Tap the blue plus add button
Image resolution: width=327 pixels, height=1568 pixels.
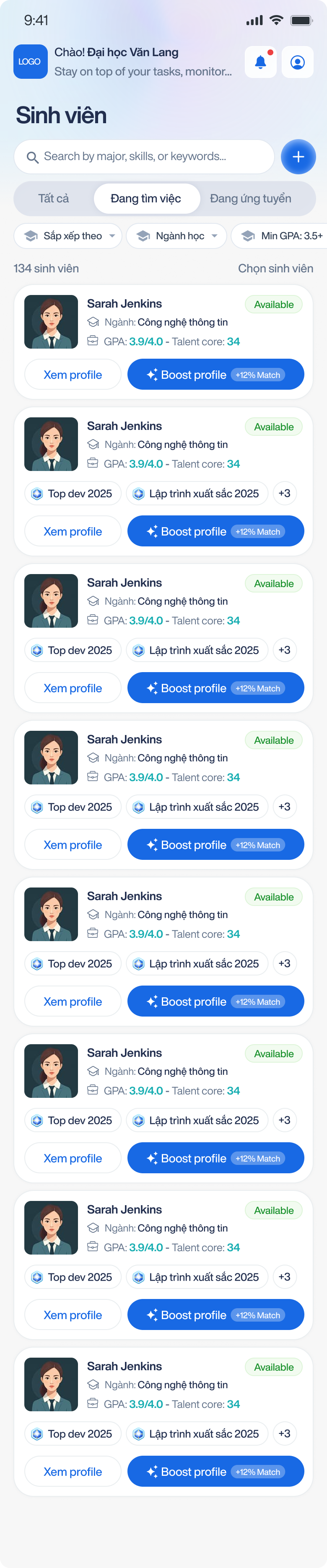pos(298,157)
